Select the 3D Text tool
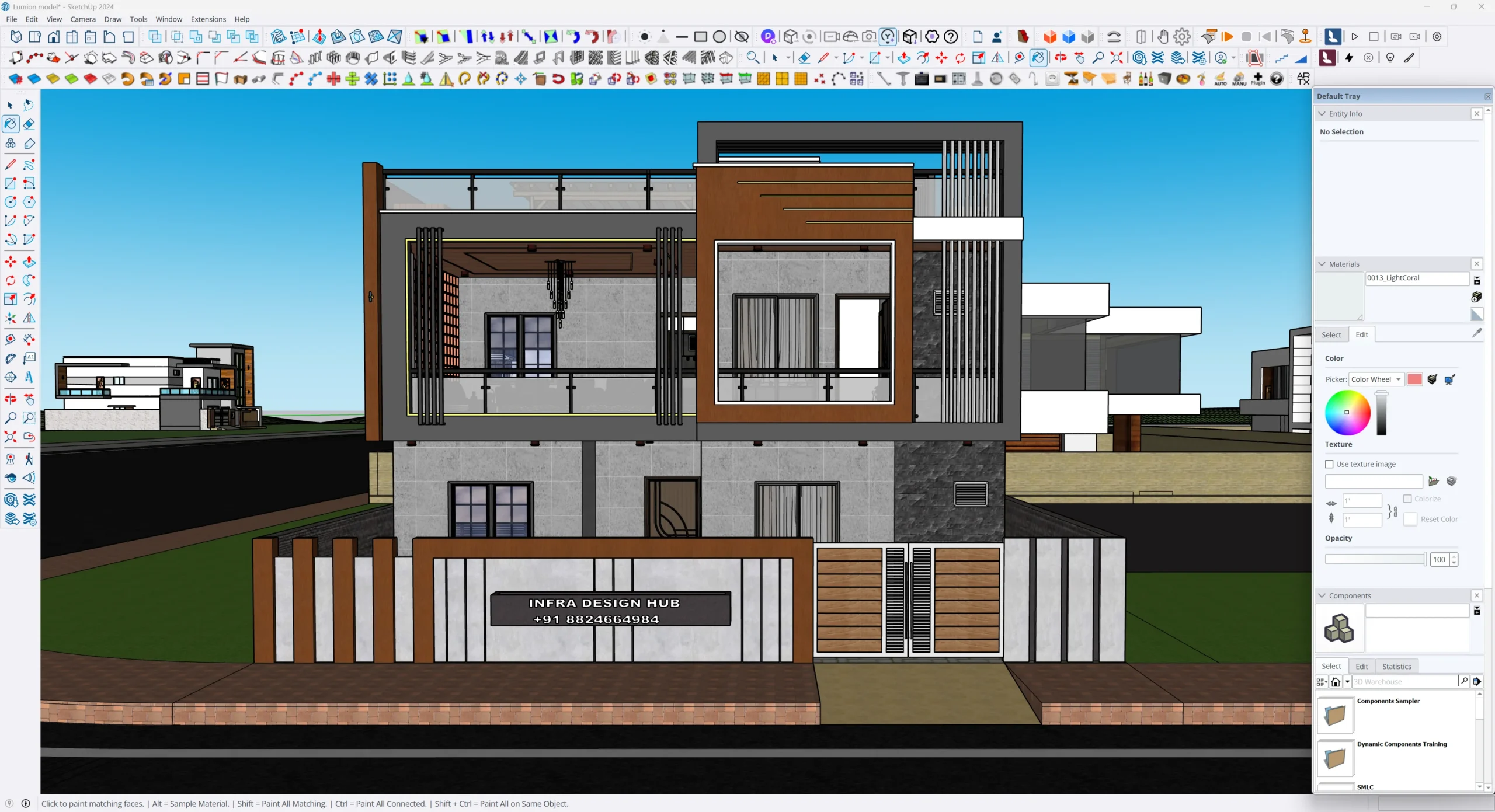The width and height of the screenshot is (1495, 812). point(29,377)
